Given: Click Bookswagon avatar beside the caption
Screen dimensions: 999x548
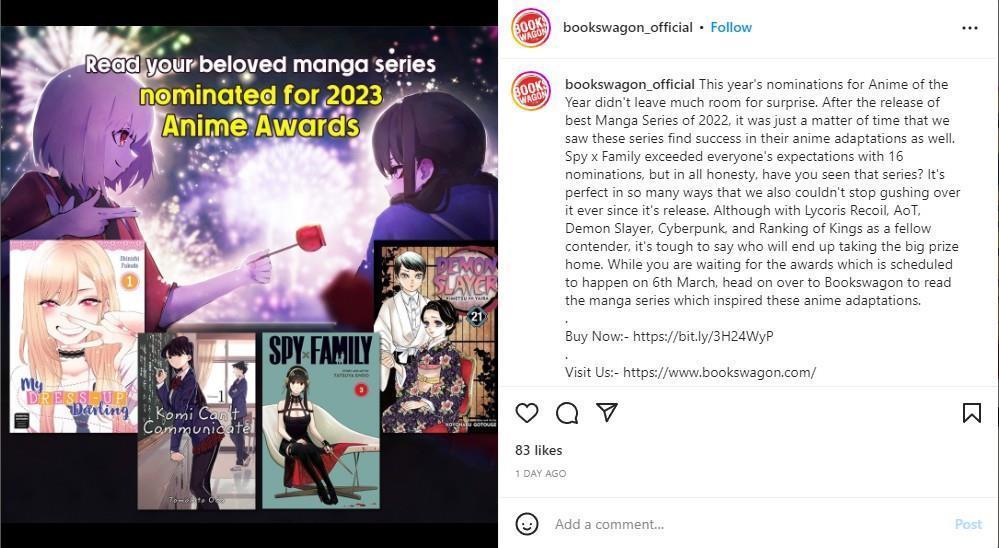Looking at the screenshot, I should [531, 91].
